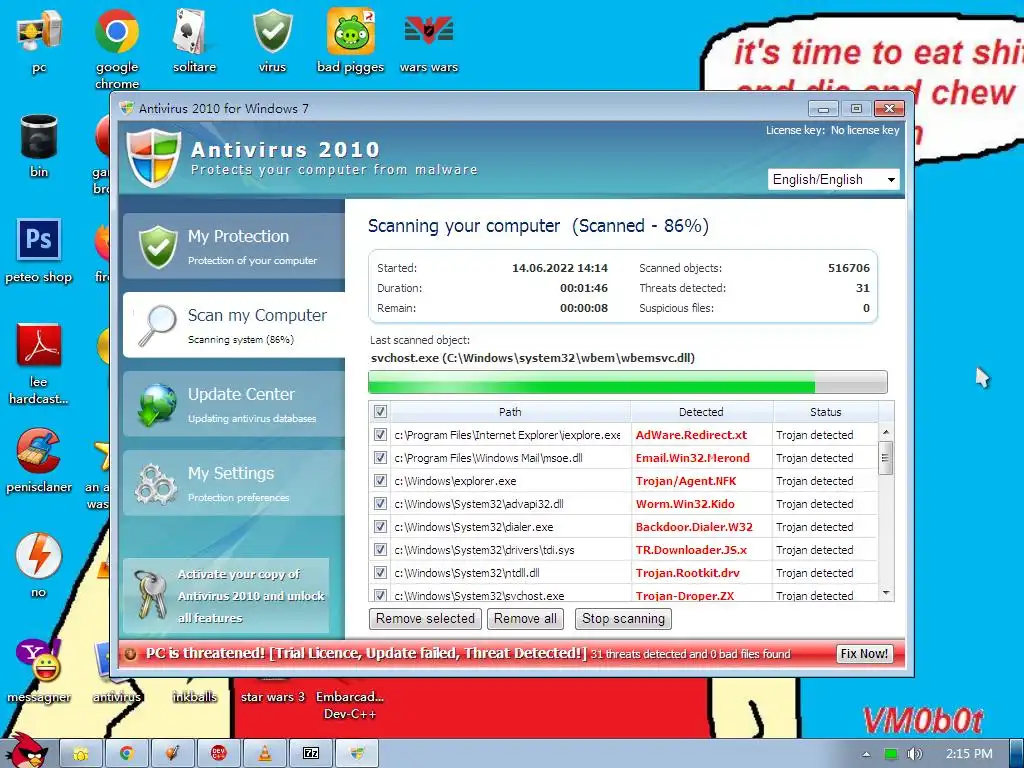This screenshot has width=1024, height=768.
Task: Select the Worm.Win32.Kido detection entry
Action: coord(685,504)
